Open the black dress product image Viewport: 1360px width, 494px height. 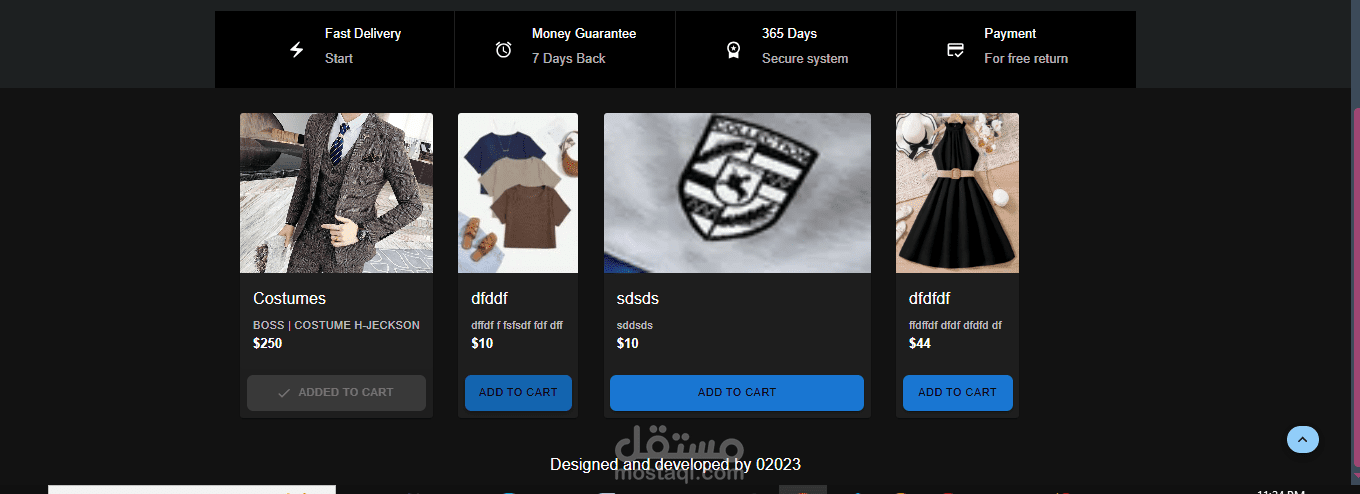click(957, 193)
